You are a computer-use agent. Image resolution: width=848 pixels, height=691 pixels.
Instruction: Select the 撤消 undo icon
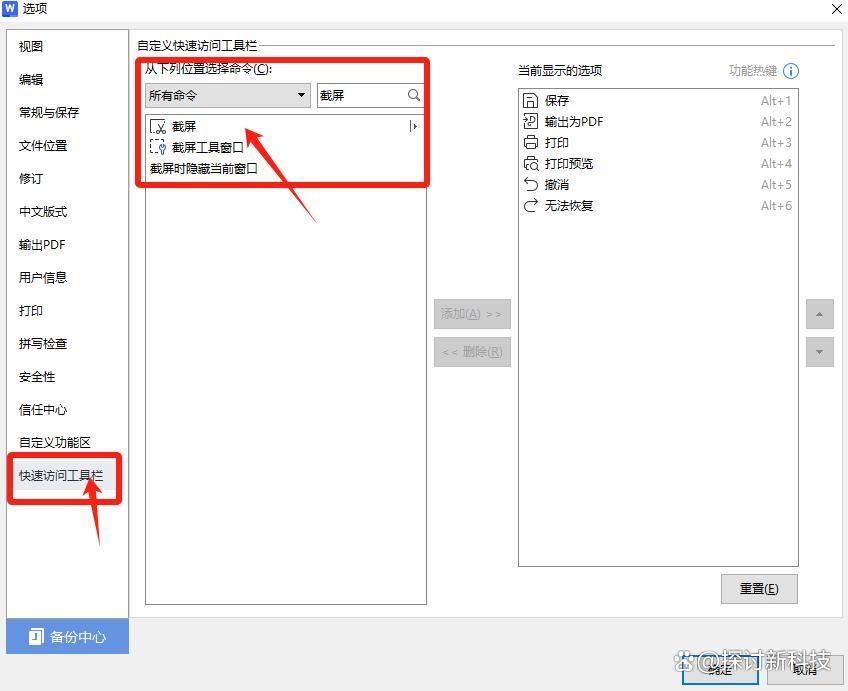[531, 185]
